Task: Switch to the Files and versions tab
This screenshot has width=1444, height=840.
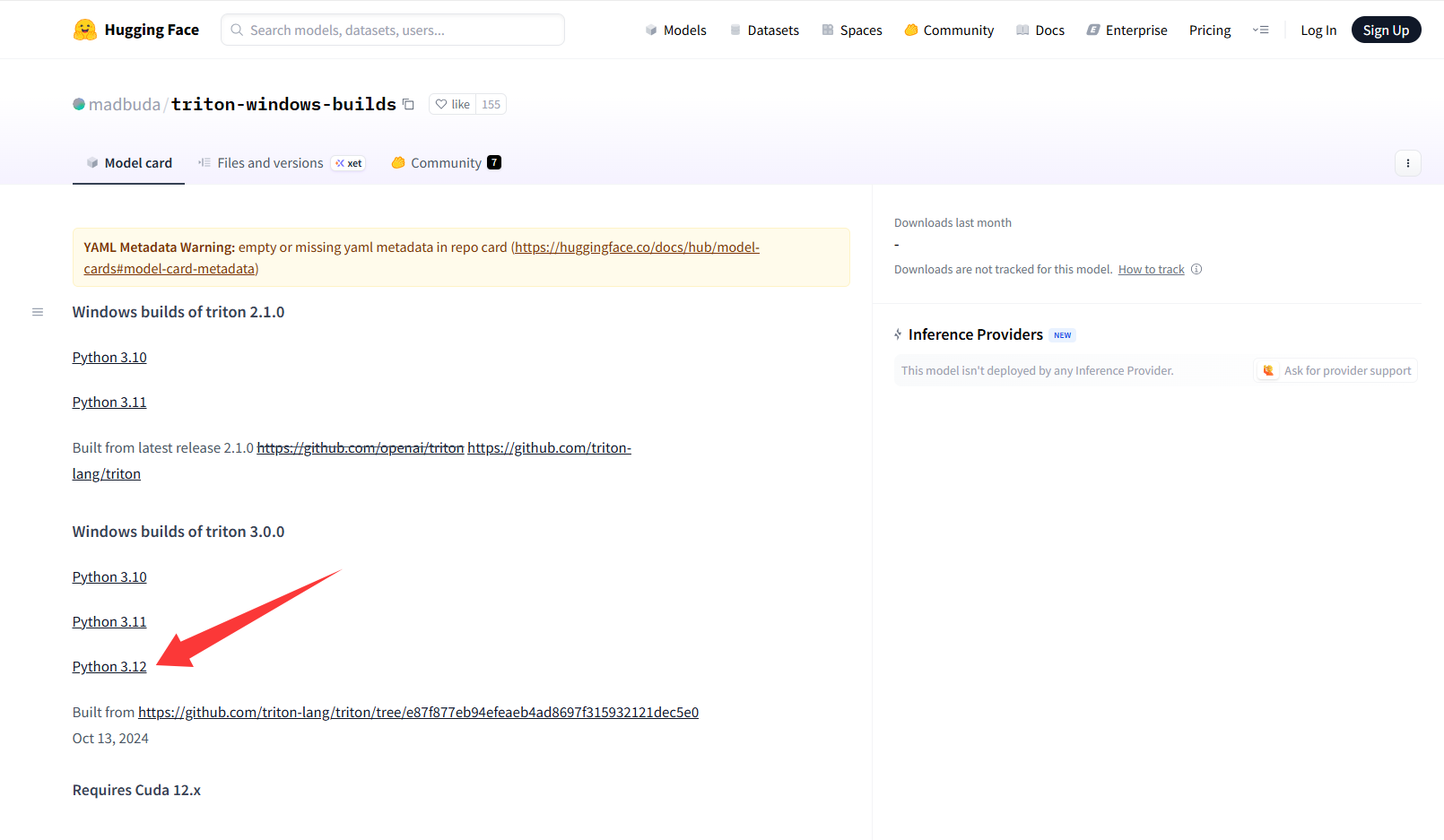Action: click(270, 162)
